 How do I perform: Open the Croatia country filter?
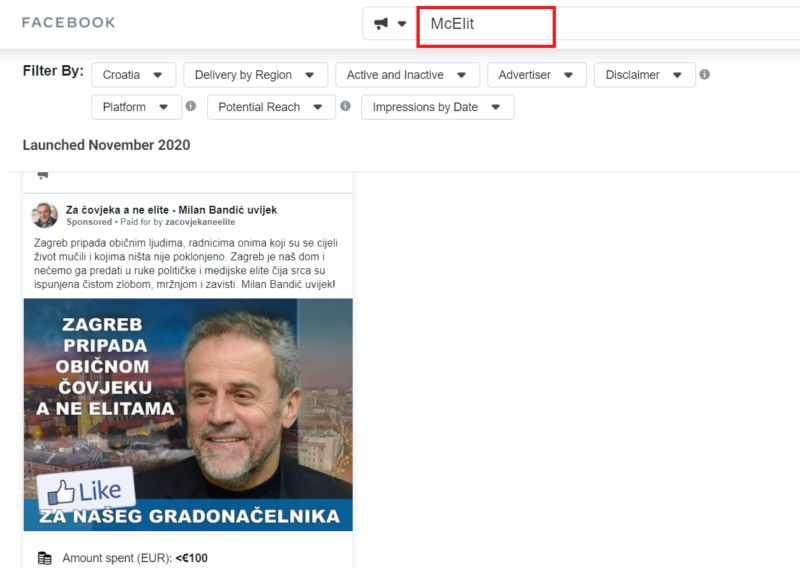tap(134, 75)
